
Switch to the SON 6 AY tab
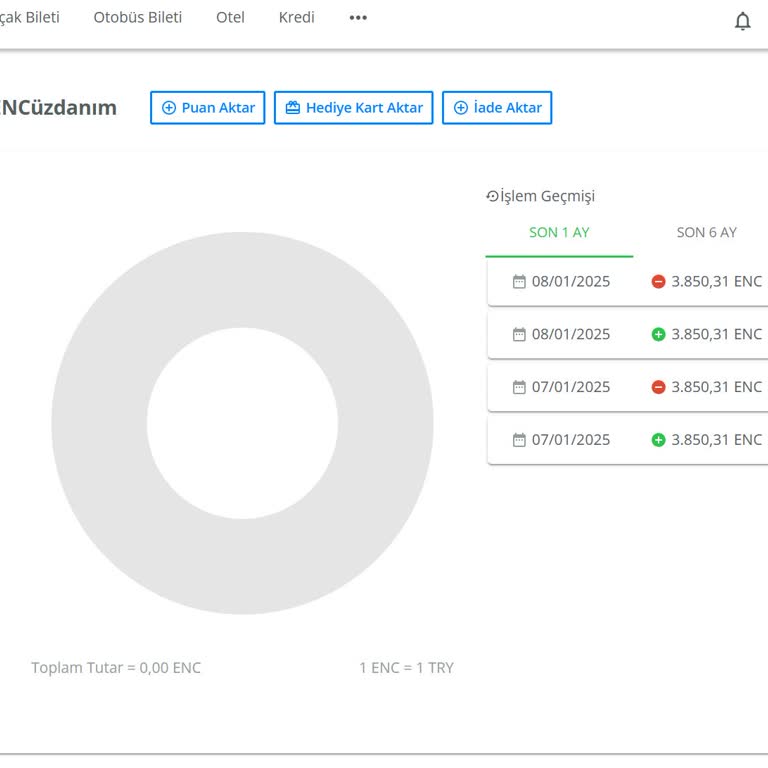pos(706,232)
